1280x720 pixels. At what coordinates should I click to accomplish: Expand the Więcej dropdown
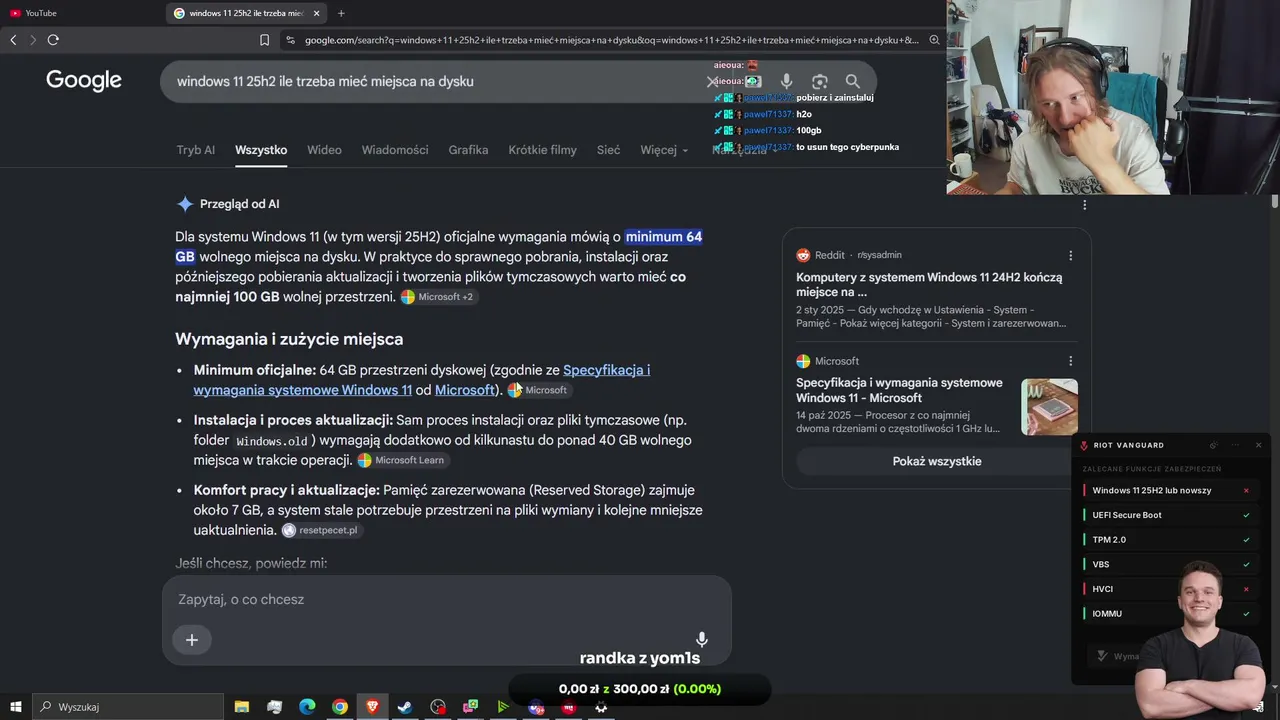click(x=664, y=150)
